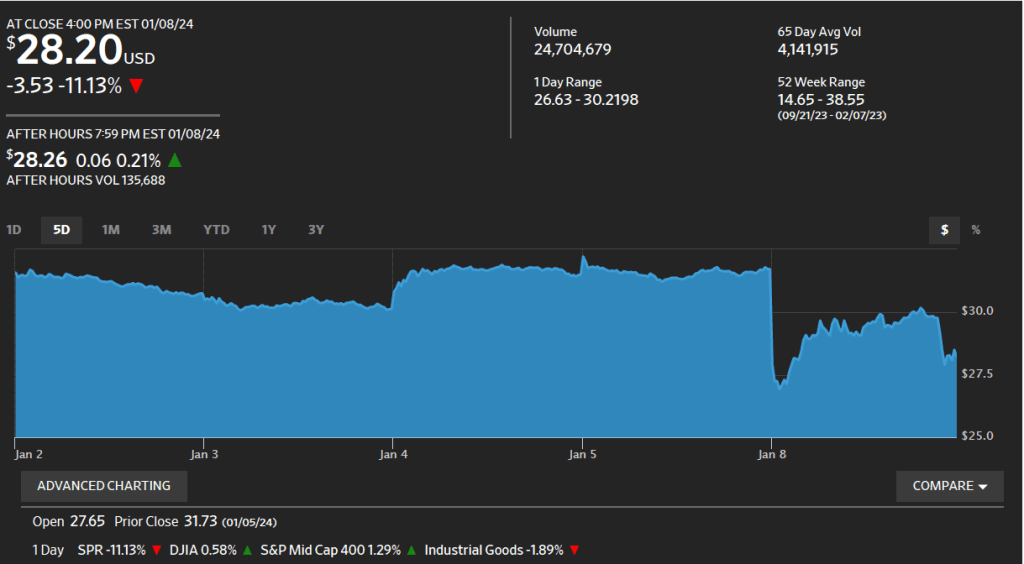Click the Jan 4 date on chart axis
Viewport: 1024px width, 564px height.
(395, 454)
